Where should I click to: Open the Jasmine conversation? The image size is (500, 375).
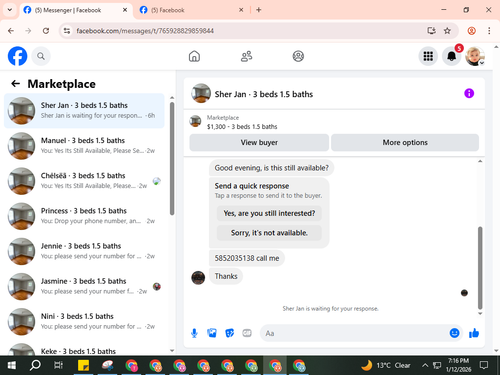pos(84,286)
